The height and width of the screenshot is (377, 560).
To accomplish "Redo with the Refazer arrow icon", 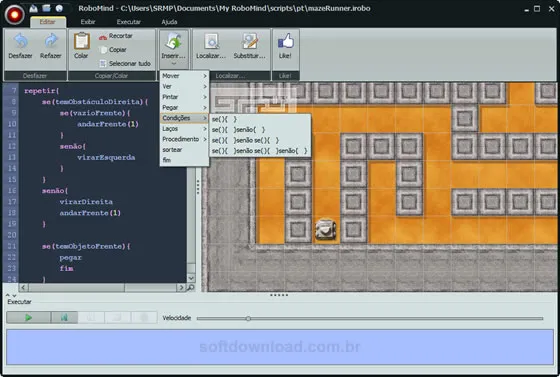I will pyautogui.click(x=51, y=42).
